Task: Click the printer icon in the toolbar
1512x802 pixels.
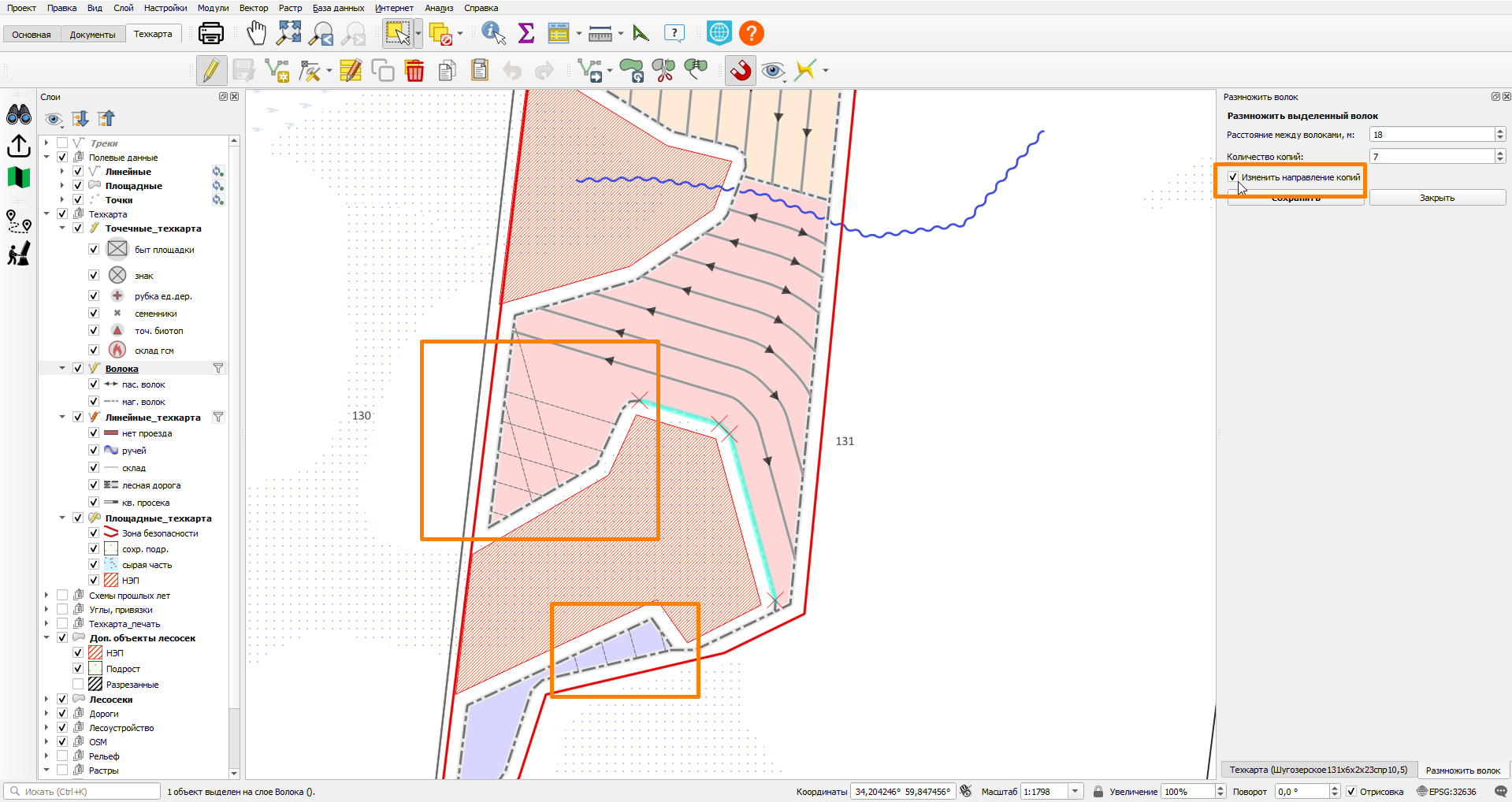Action: tap(211, 33)
